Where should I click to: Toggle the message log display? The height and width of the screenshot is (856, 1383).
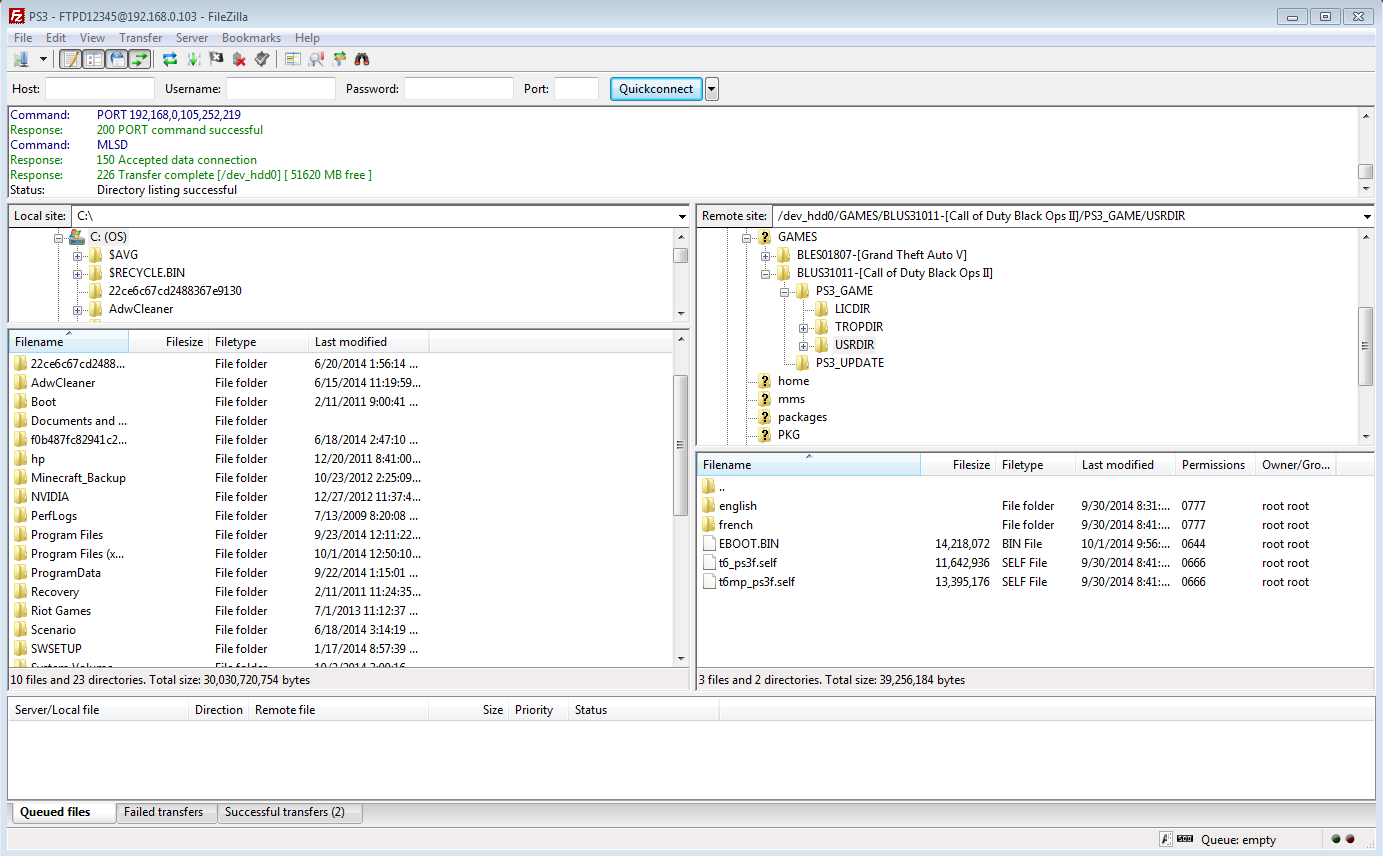click(x=71, y=59)
